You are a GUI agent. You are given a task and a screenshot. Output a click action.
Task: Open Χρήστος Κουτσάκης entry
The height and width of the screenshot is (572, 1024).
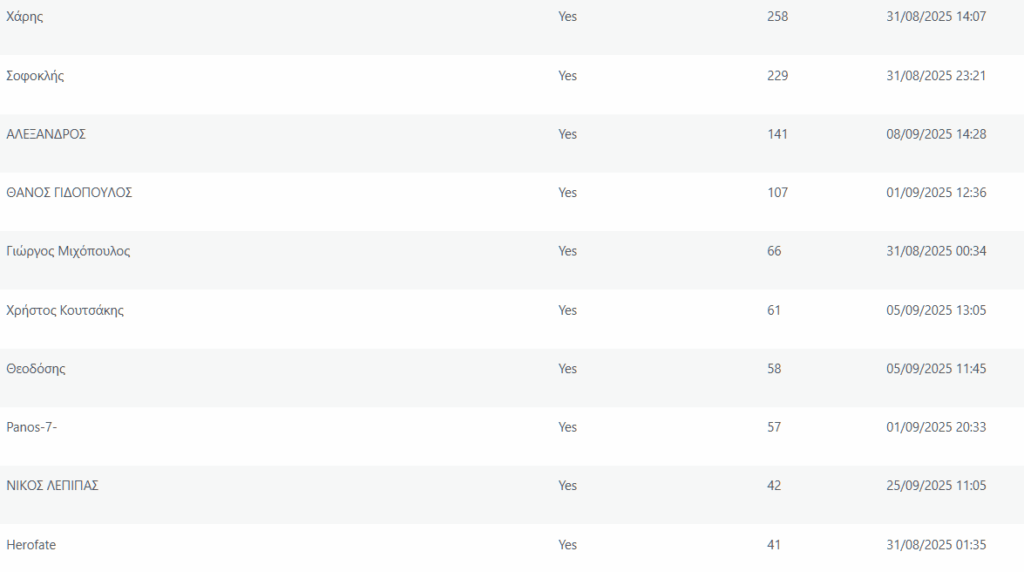pos(65,310)
